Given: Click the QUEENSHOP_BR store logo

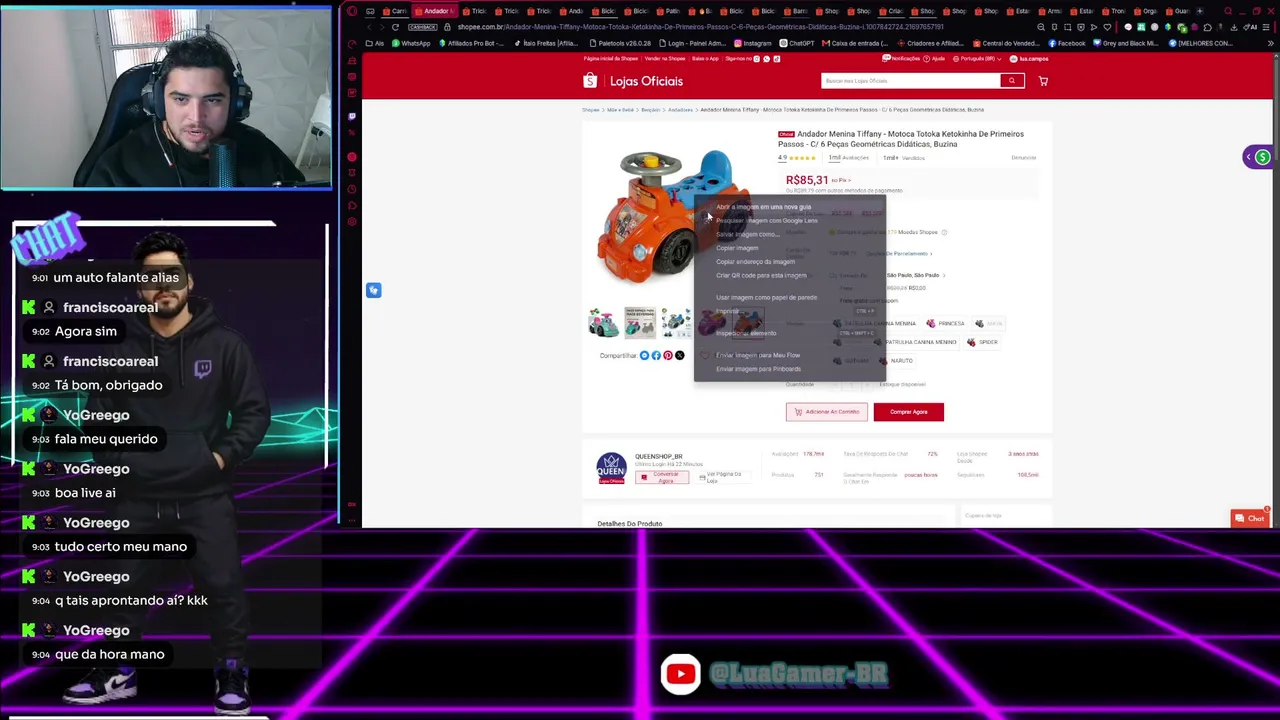Looking at the screenshot, I should [611, 468].
